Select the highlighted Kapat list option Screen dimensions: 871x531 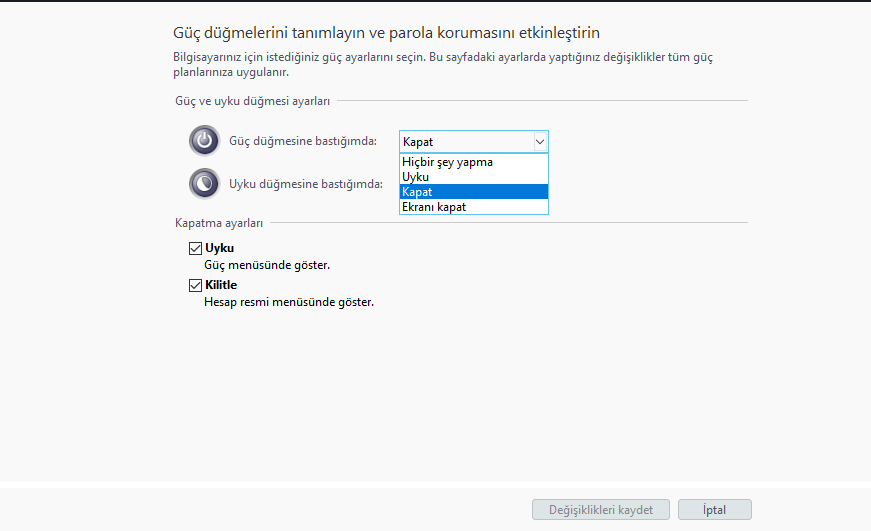(x=473, y=192)
